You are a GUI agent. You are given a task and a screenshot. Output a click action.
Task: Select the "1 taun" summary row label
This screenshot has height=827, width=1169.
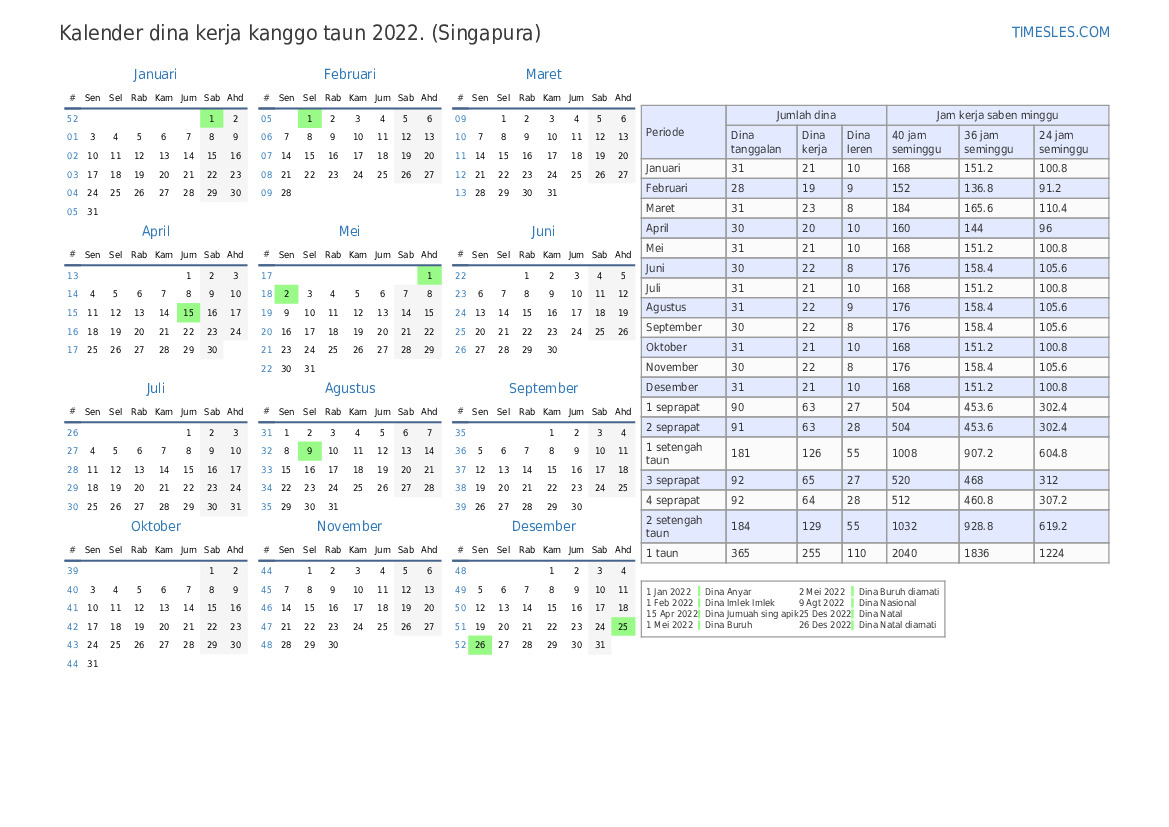pyautogui.click(x=683, y=553)
